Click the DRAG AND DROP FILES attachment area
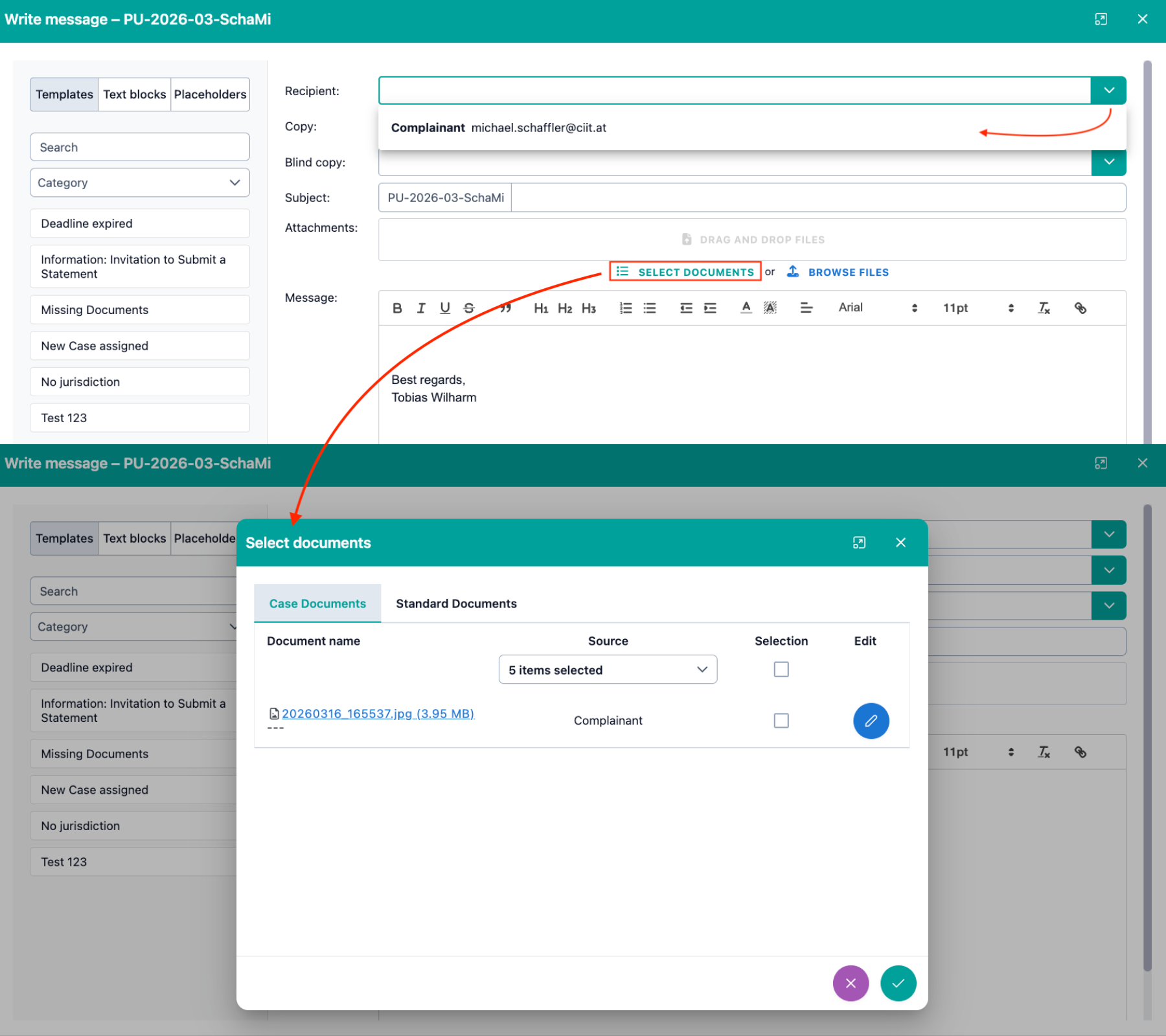Screen dimensions: 1166x1036 [x=752, y=240]
